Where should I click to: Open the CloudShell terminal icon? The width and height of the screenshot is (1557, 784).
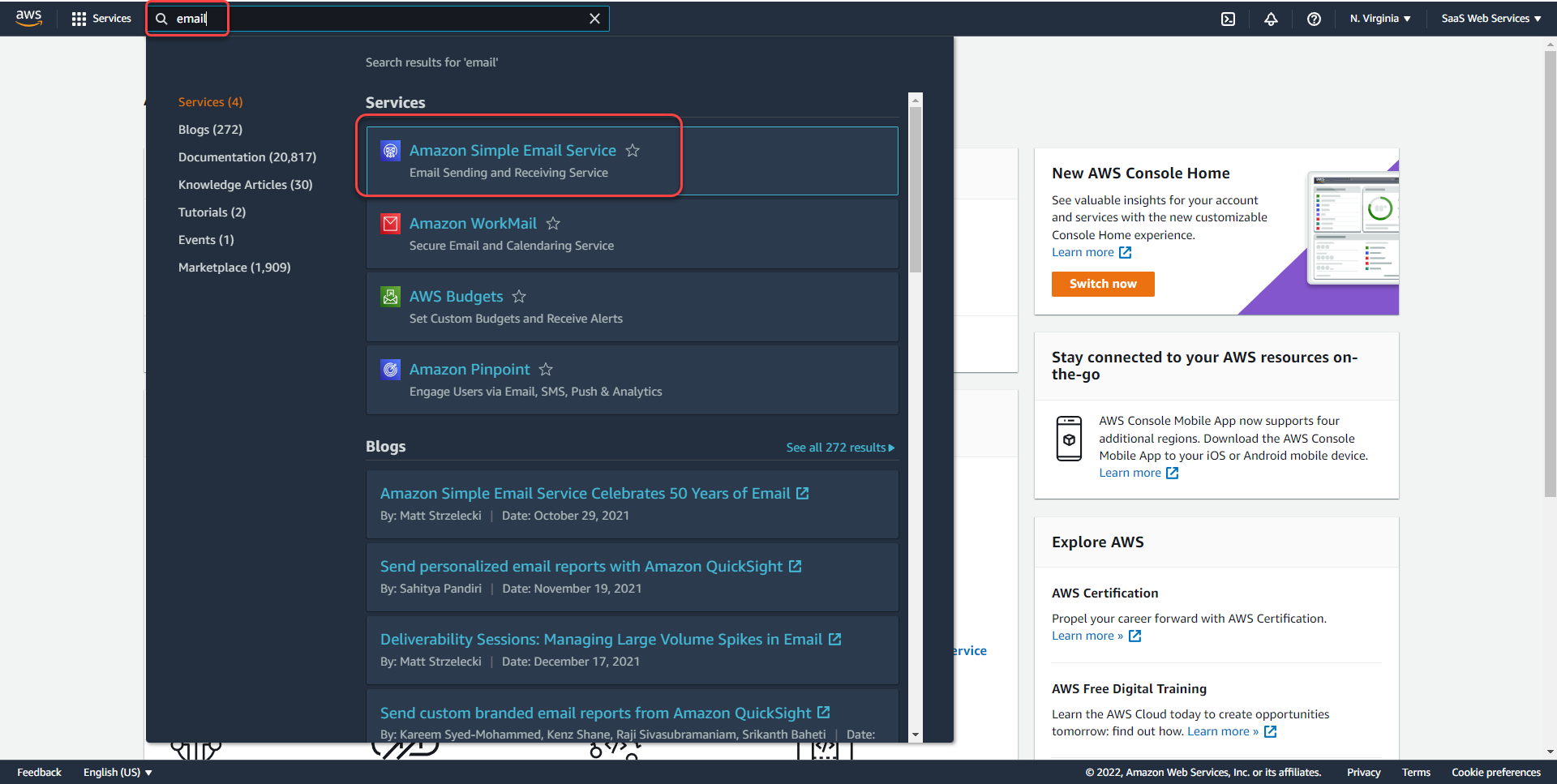1228,19
